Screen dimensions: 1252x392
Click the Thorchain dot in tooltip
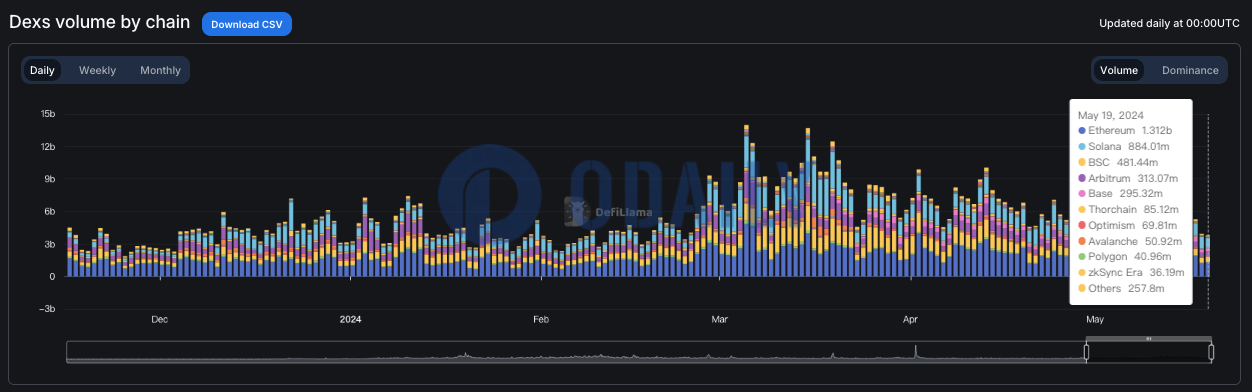(x=1082, y=210)
